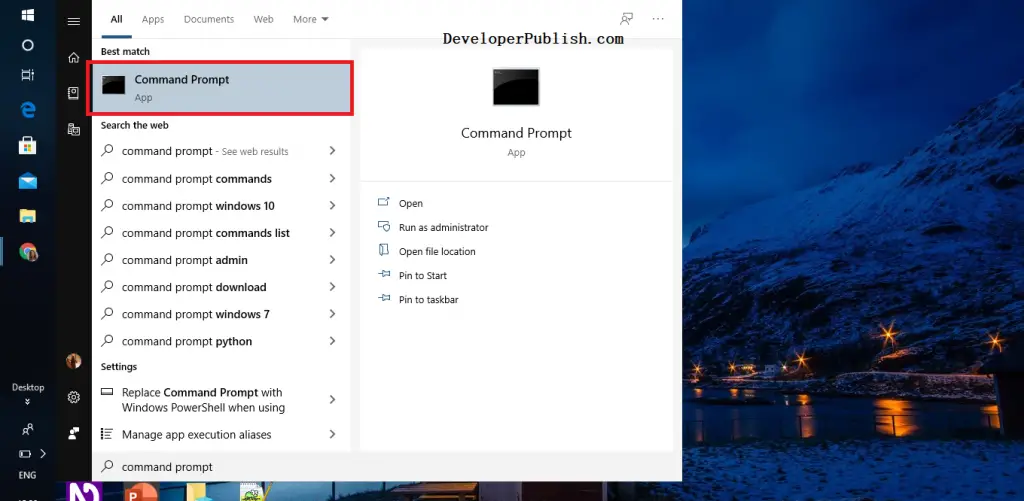Viewport: 1024px width, 501px height.
Task: Select 'command prompt commands' suggestion
Action: [220, 178]
